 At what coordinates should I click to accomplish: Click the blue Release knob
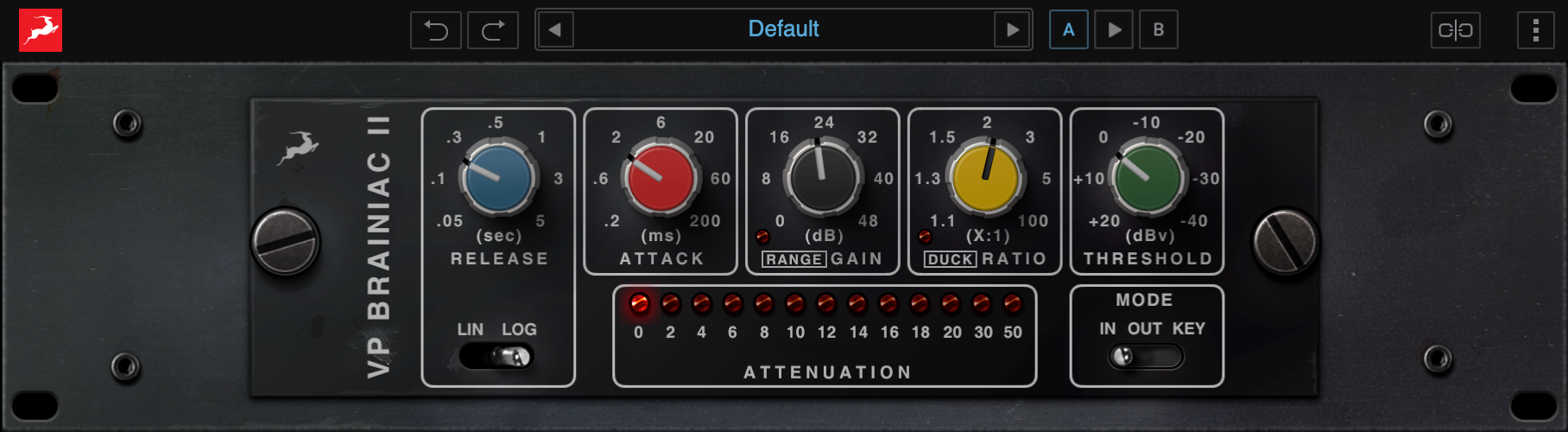498,178
